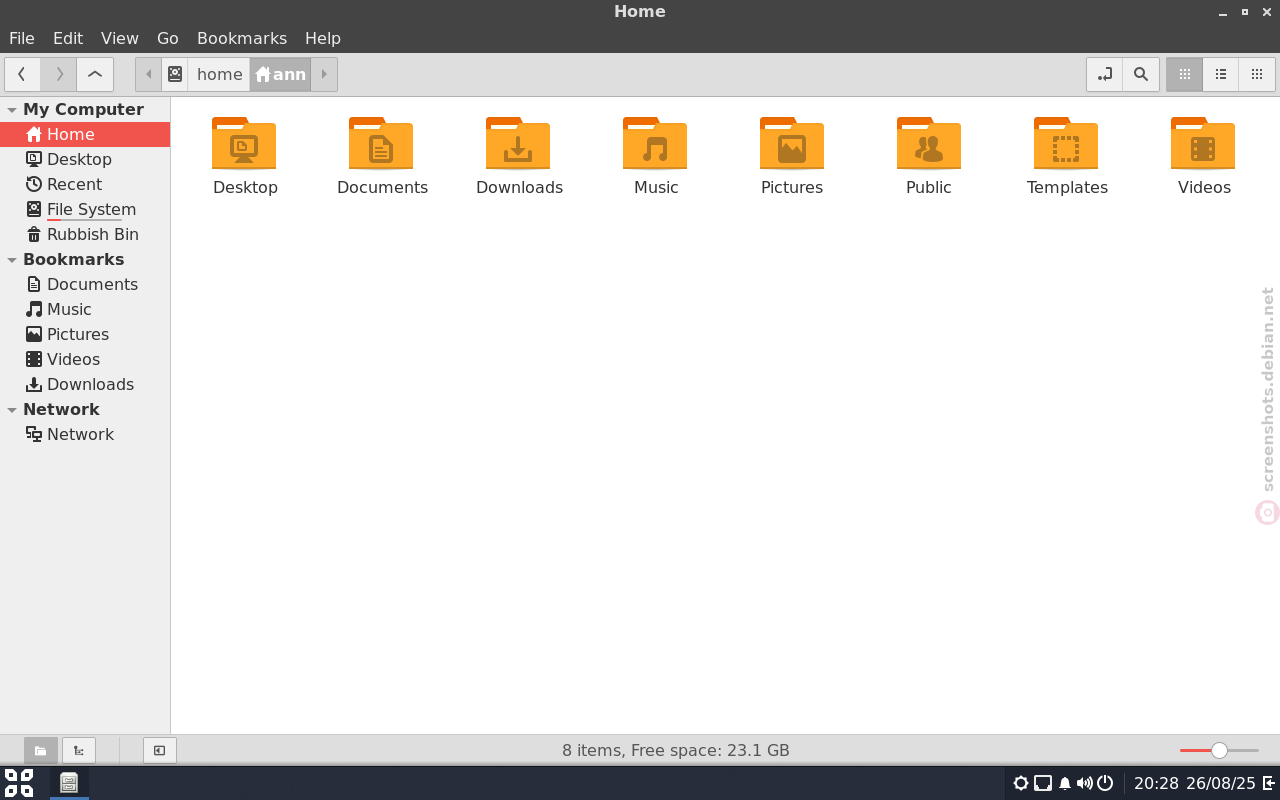Viewport: 1280px width, 800px height.
Task: Open the application menu in the taskbar
Action: pyautogui.click(x=19, y=783)
